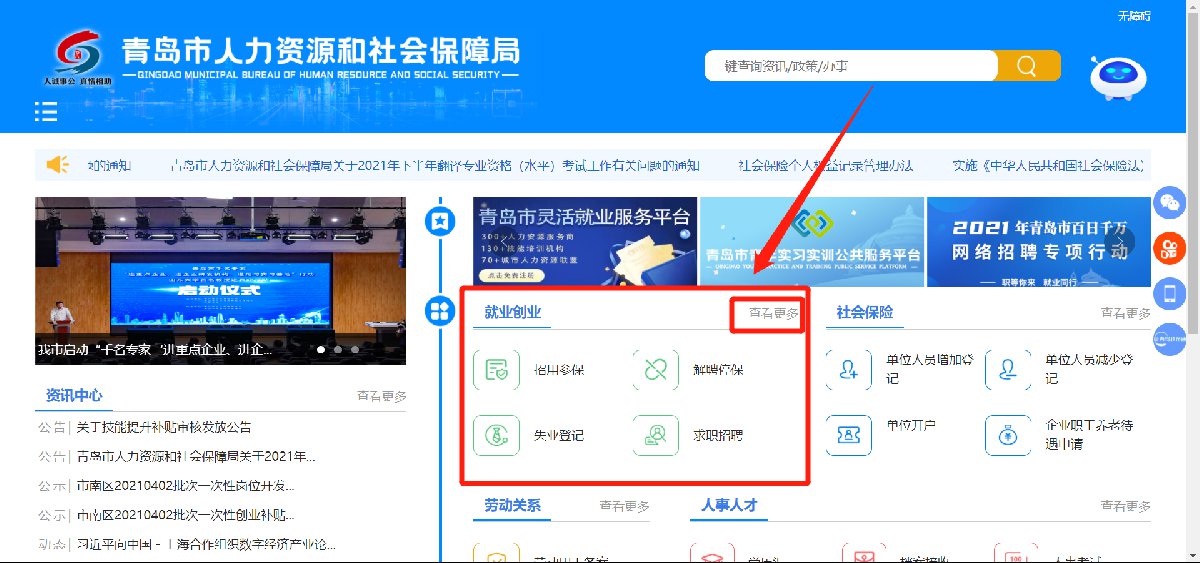
Task: Open scrolling notice 社会保险个人权益记录管理办法
Action: click(x=826, y=165)
